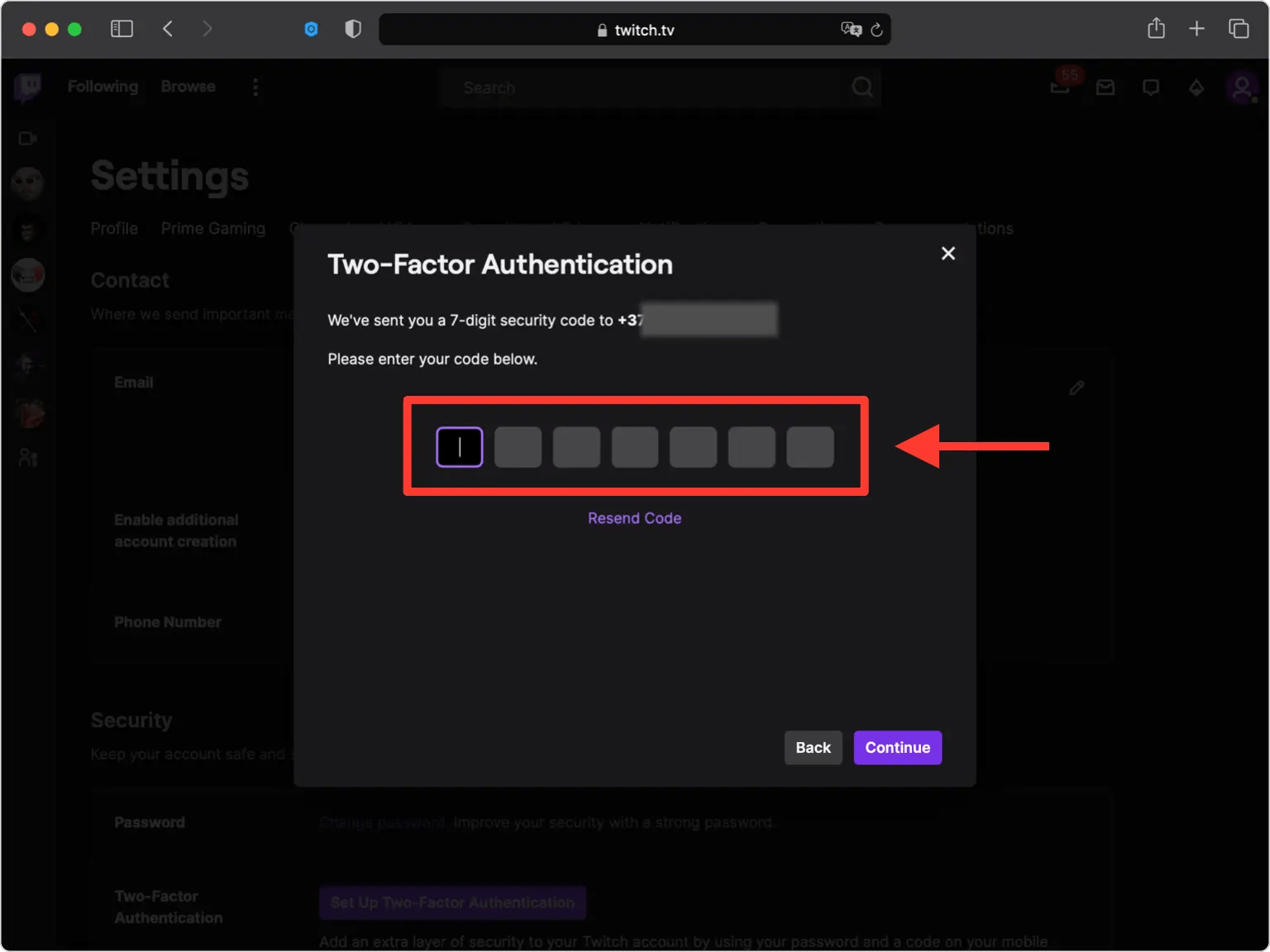Image resolution: width=1270 pixels, height=952 pixels.
Task: Open the Following page in Twitch nav
Action: (x=103, y=87)
